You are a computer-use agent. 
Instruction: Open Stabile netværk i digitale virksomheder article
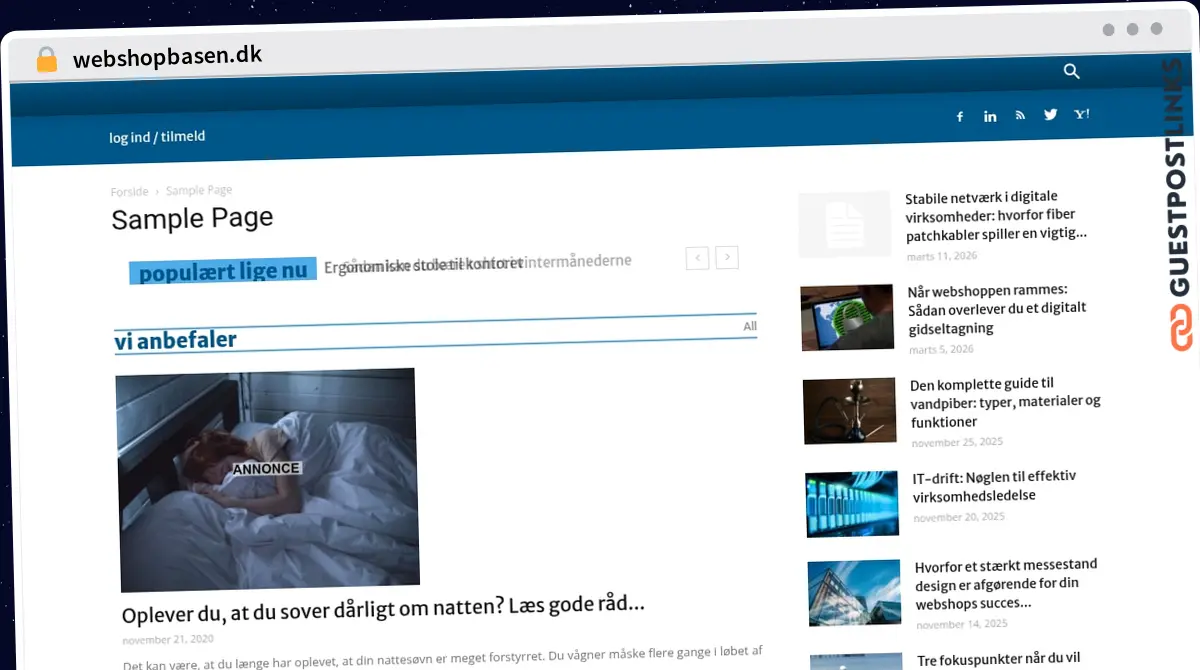tap(995, 215)
